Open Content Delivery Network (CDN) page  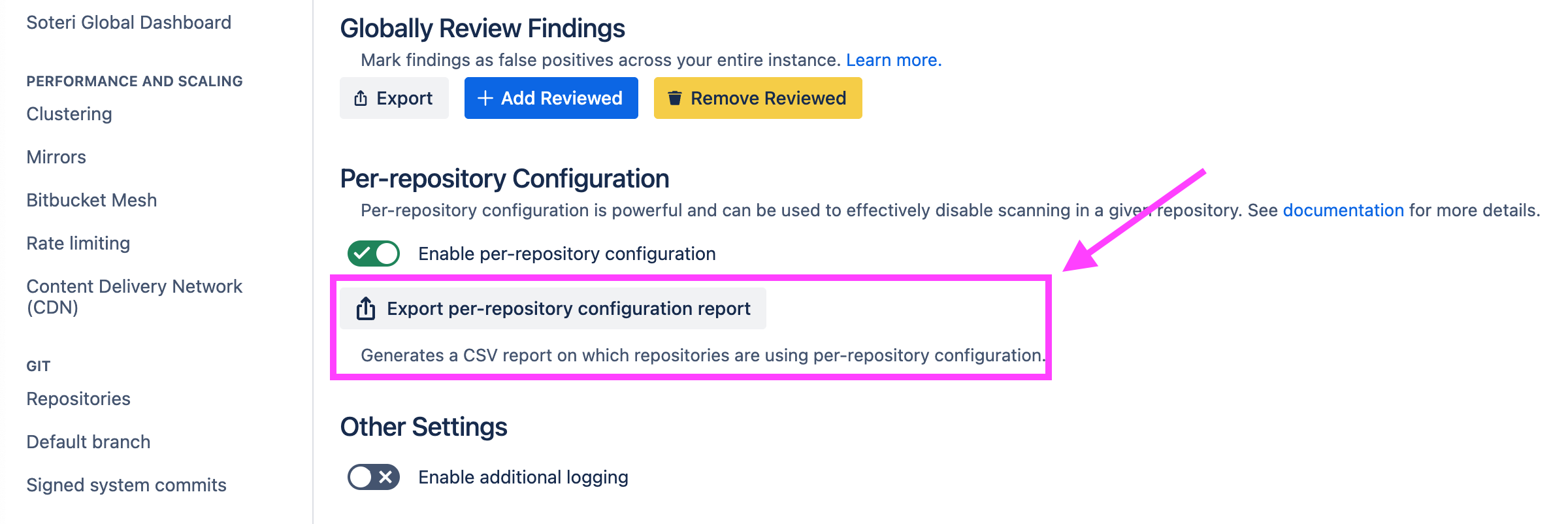(x=134, y=297)
